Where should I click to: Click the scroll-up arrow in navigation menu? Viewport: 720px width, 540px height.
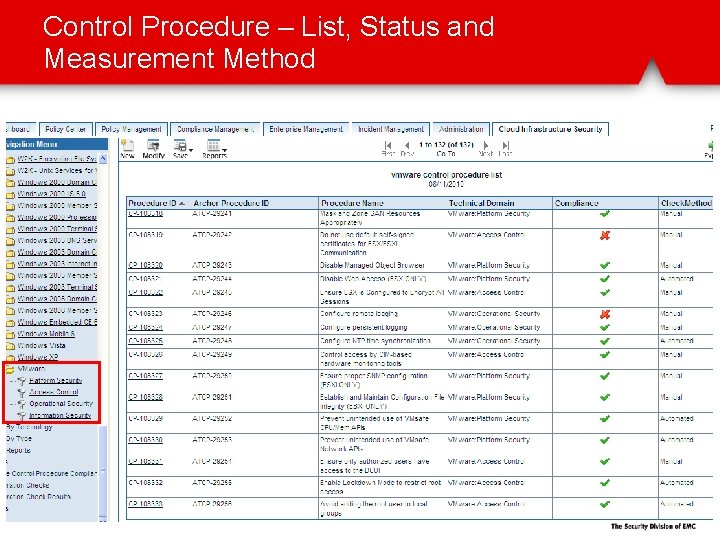pos(103,158)
